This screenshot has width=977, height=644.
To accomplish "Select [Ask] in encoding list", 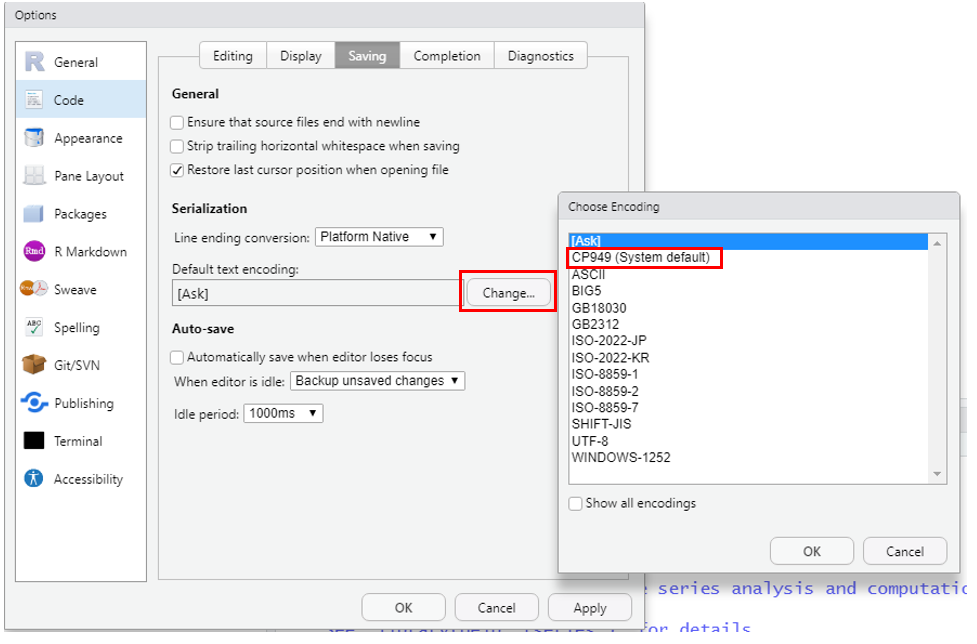I will coord(748,240).
